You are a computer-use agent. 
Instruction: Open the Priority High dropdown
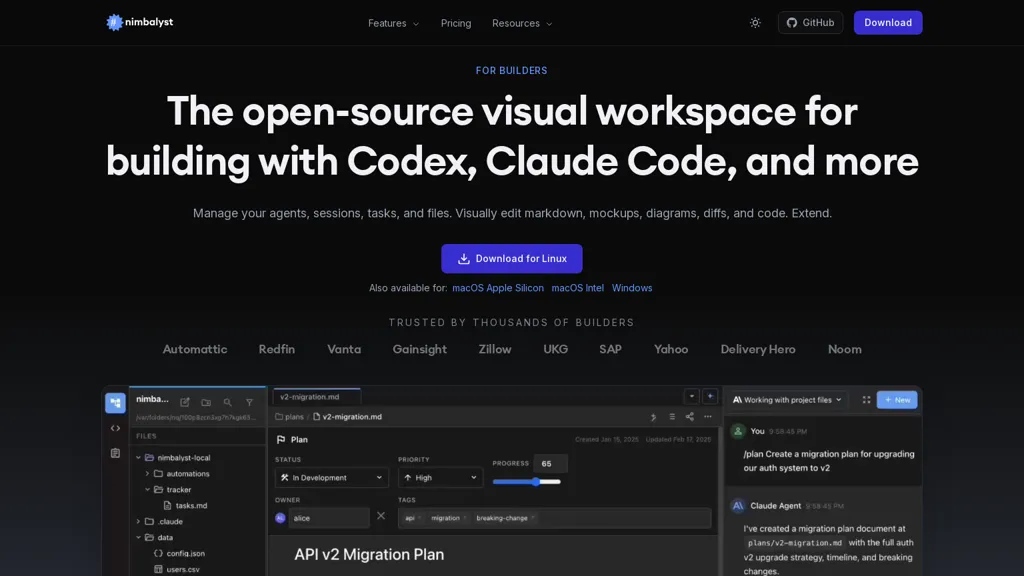tap(440, 477)
